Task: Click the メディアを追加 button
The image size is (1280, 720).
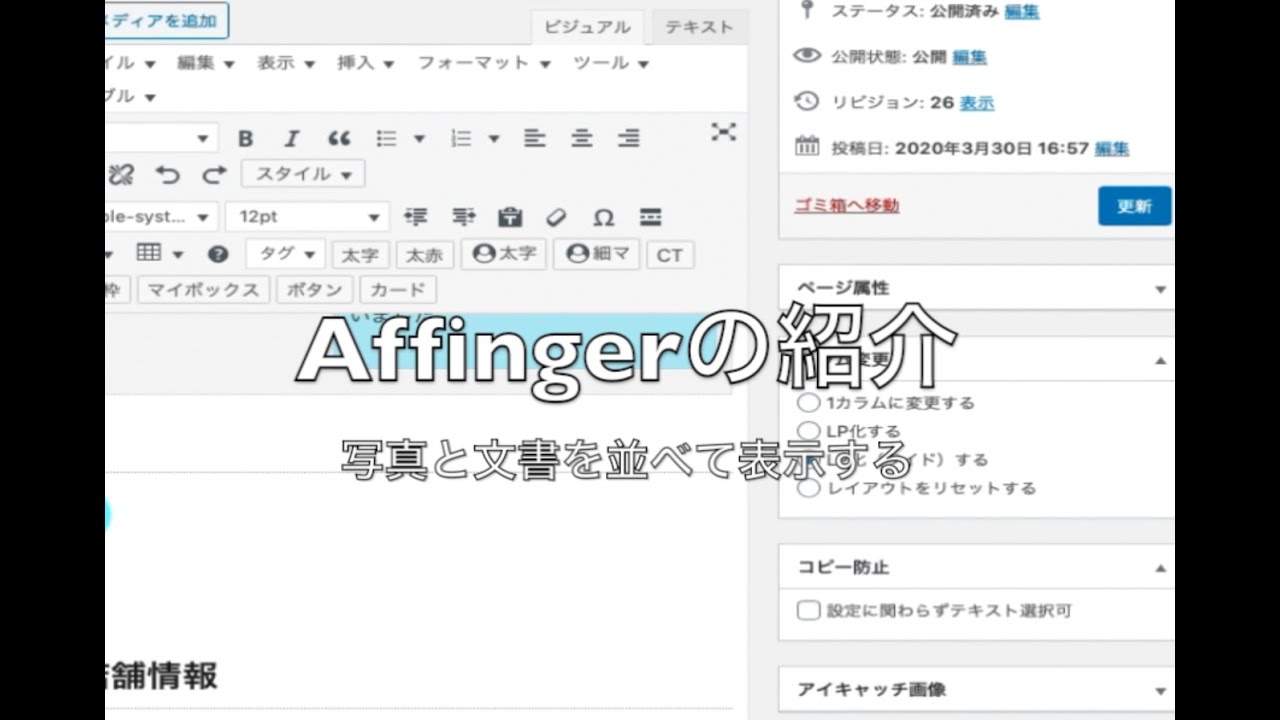Action: pos(167,20)
